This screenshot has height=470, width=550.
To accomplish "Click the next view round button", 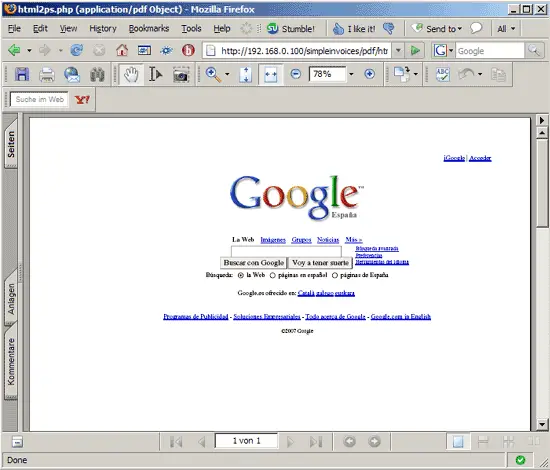I will click(x=374, y=441).
